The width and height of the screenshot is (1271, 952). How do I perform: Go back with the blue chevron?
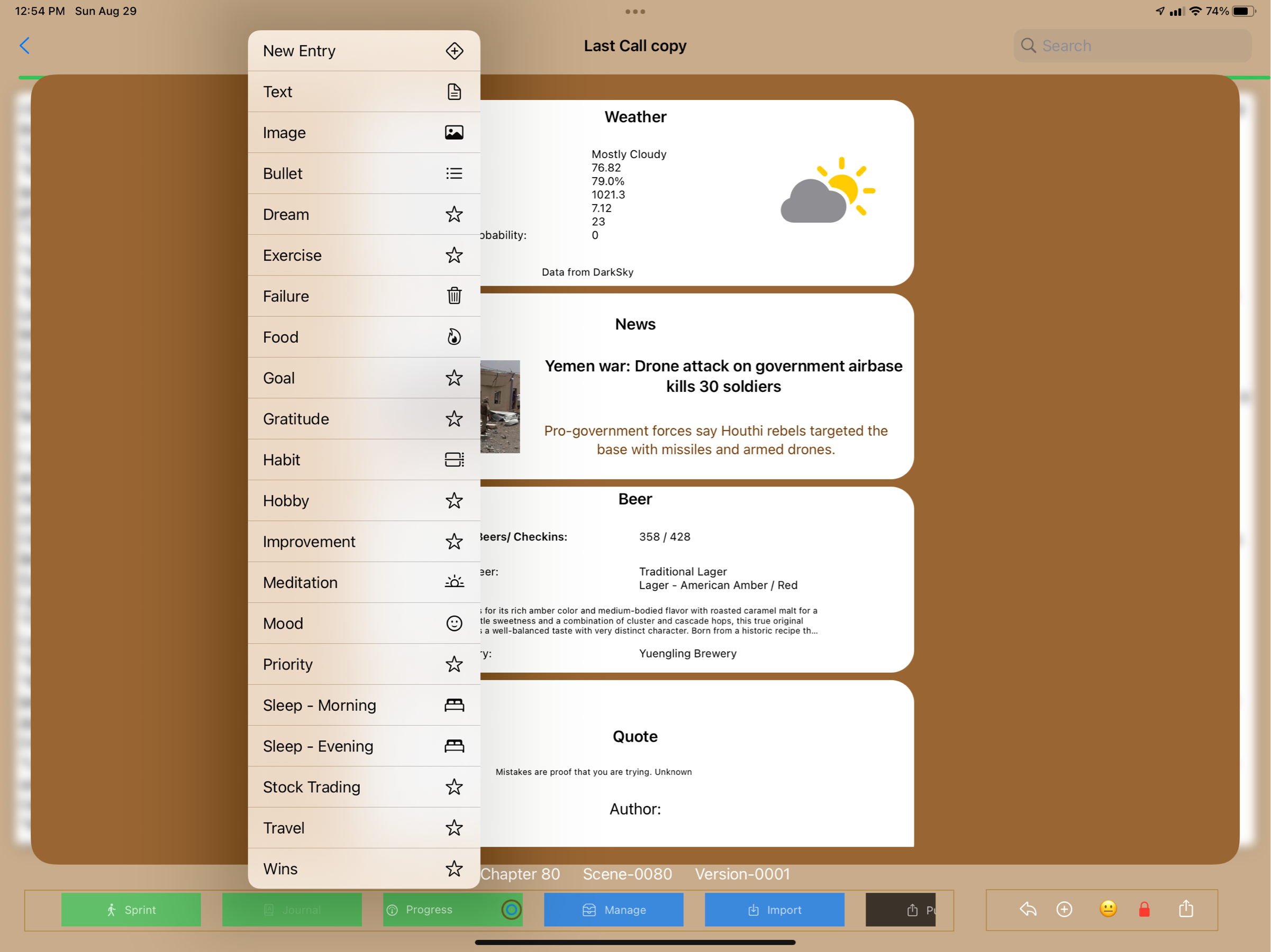(x=25, y=46)
